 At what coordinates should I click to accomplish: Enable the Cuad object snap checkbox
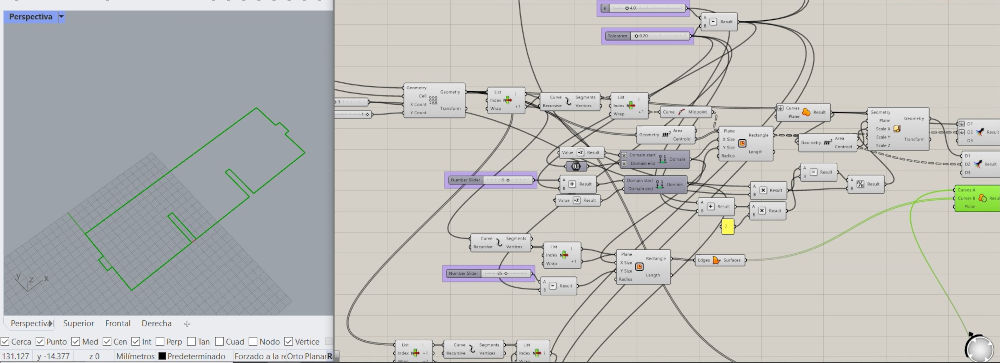click(219, 341)
